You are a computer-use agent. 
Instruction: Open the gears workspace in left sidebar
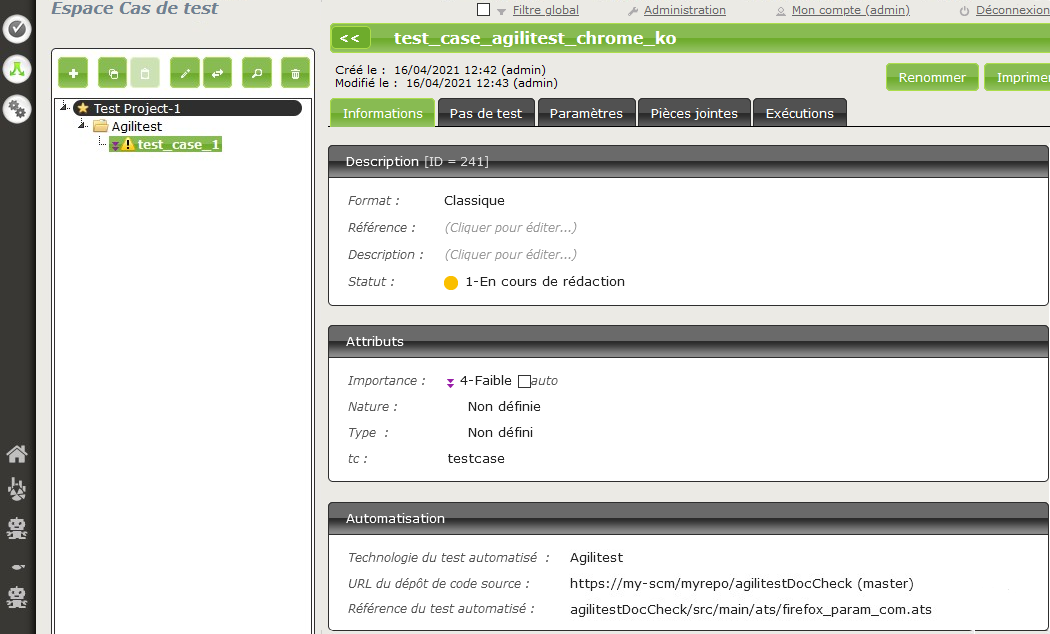tap(17, 108)
